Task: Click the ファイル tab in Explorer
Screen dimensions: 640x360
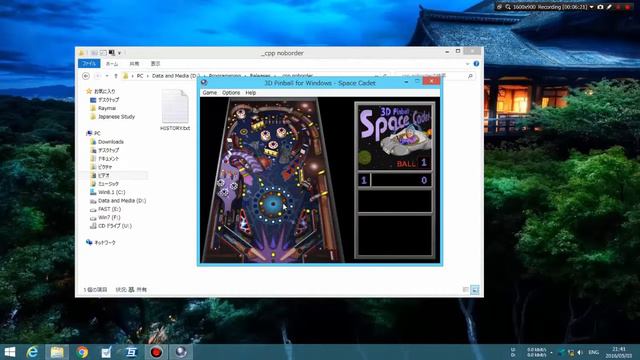Action: (89, 64)
